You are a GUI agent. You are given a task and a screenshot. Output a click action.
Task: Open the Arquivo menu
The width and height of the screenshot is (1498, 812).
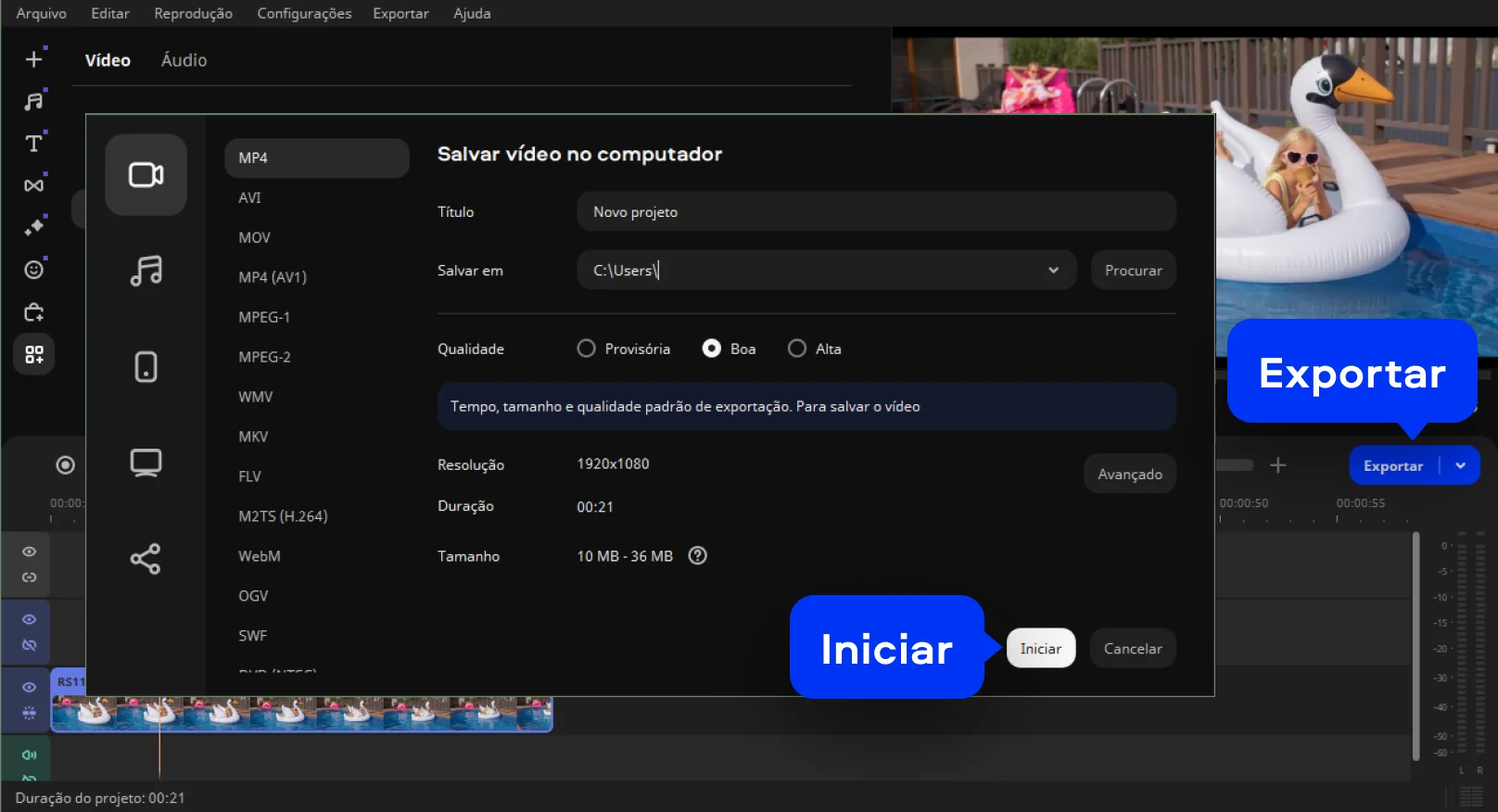(x=42, y=13)
